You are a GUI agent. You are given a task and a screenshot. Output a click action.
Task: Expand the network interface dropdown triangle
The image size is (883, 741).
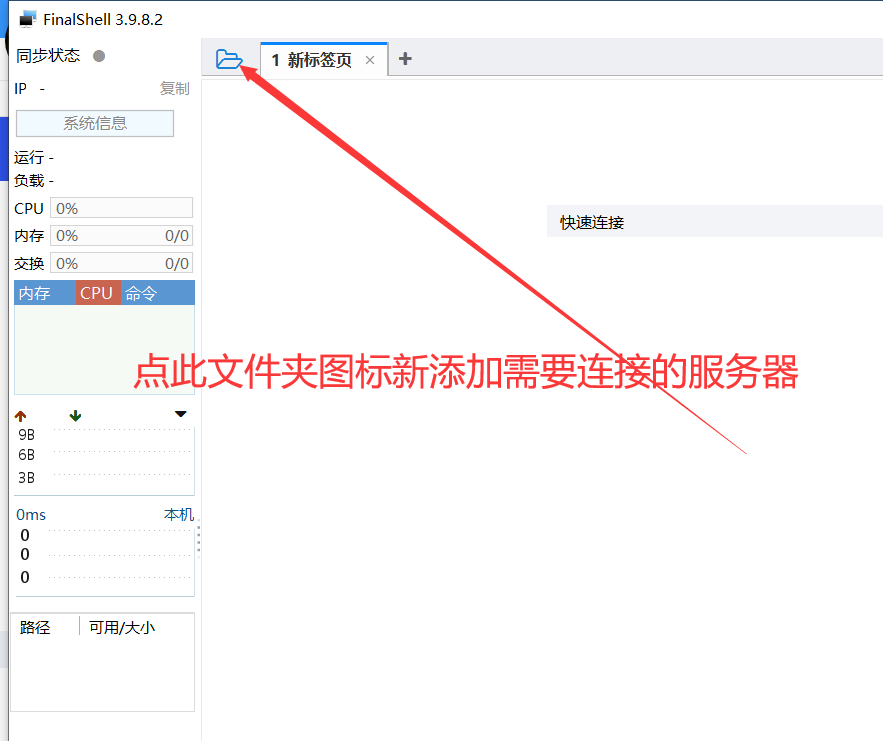pos(181,414)
